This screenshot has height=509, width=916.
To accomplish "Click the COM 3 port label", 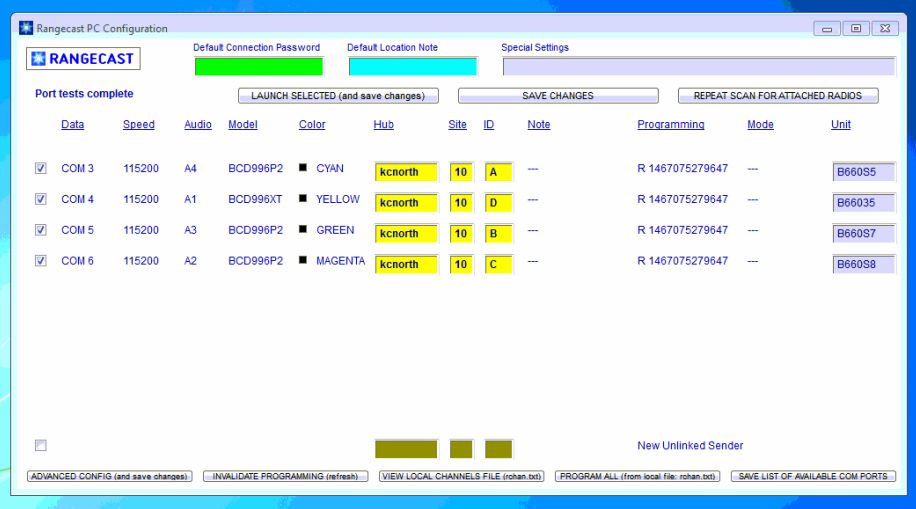I will pos(77,168).
